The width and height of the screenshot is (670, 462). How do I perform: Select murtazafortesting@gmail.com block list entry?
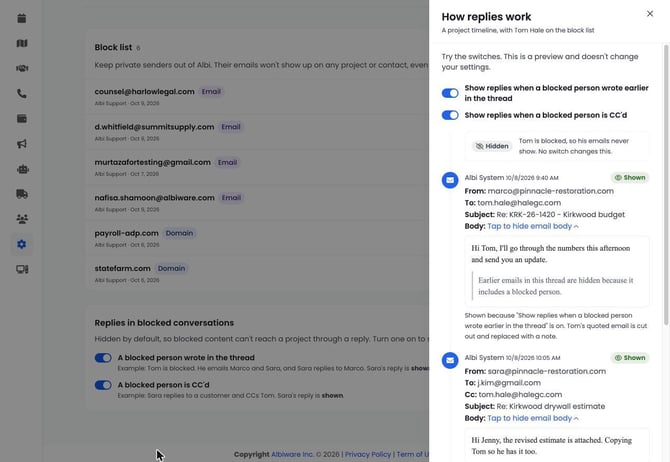coord(153,162)
